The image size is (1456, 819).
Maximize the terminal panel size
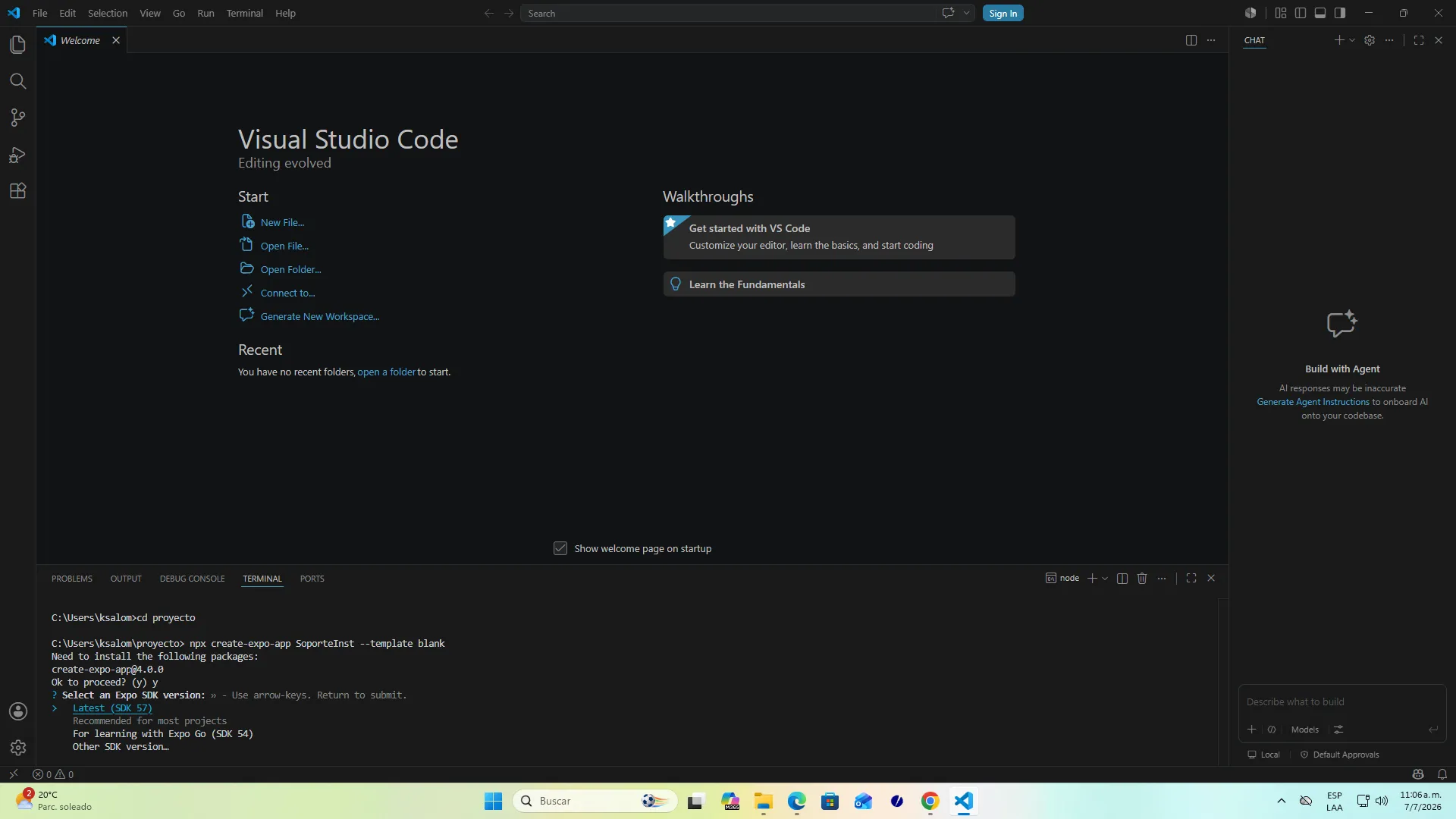point(1191,579)
